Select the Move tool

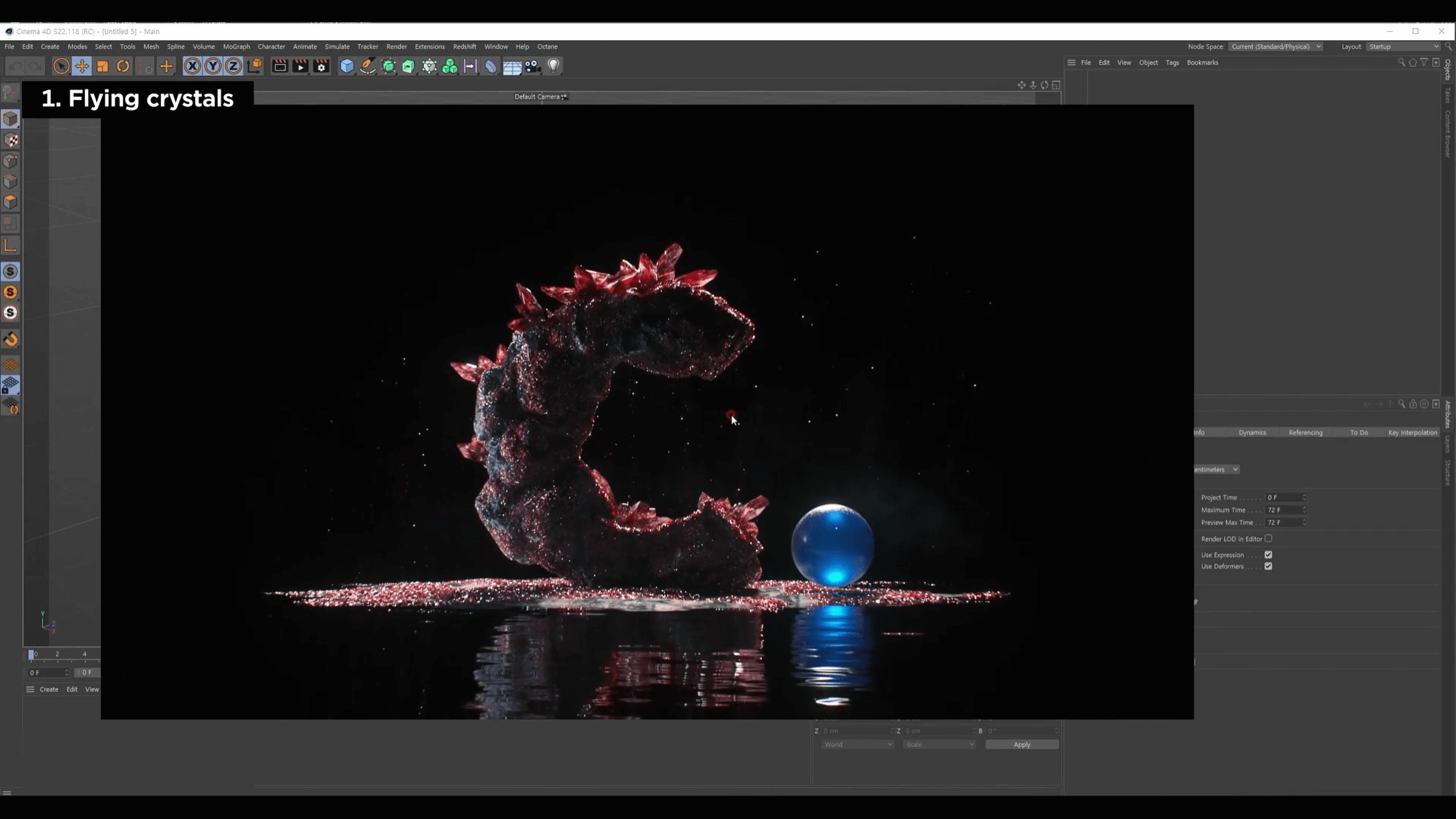(x=82, y=67)
